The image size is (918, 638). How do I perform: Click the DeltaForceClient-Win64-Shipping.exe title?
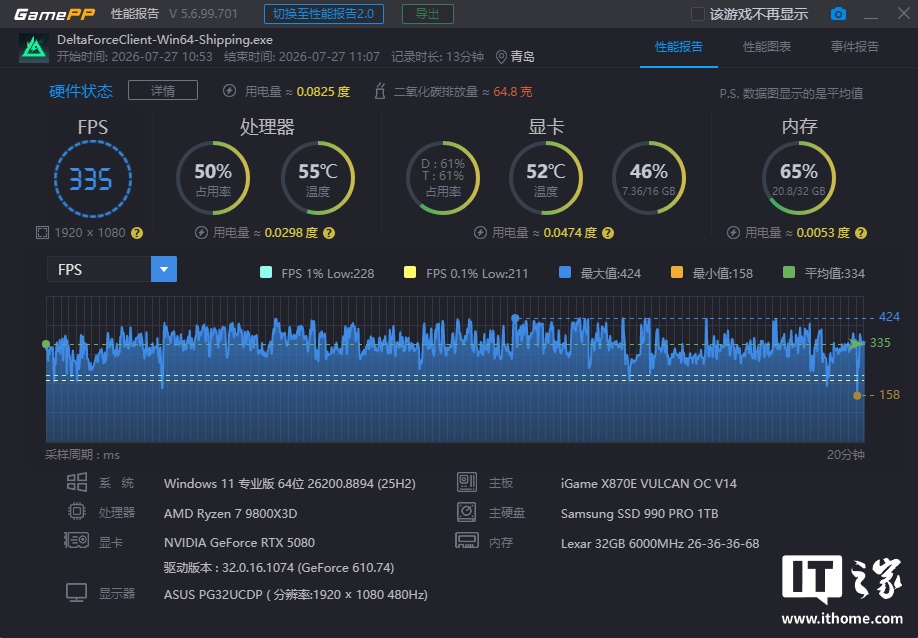tap(165, 40)
